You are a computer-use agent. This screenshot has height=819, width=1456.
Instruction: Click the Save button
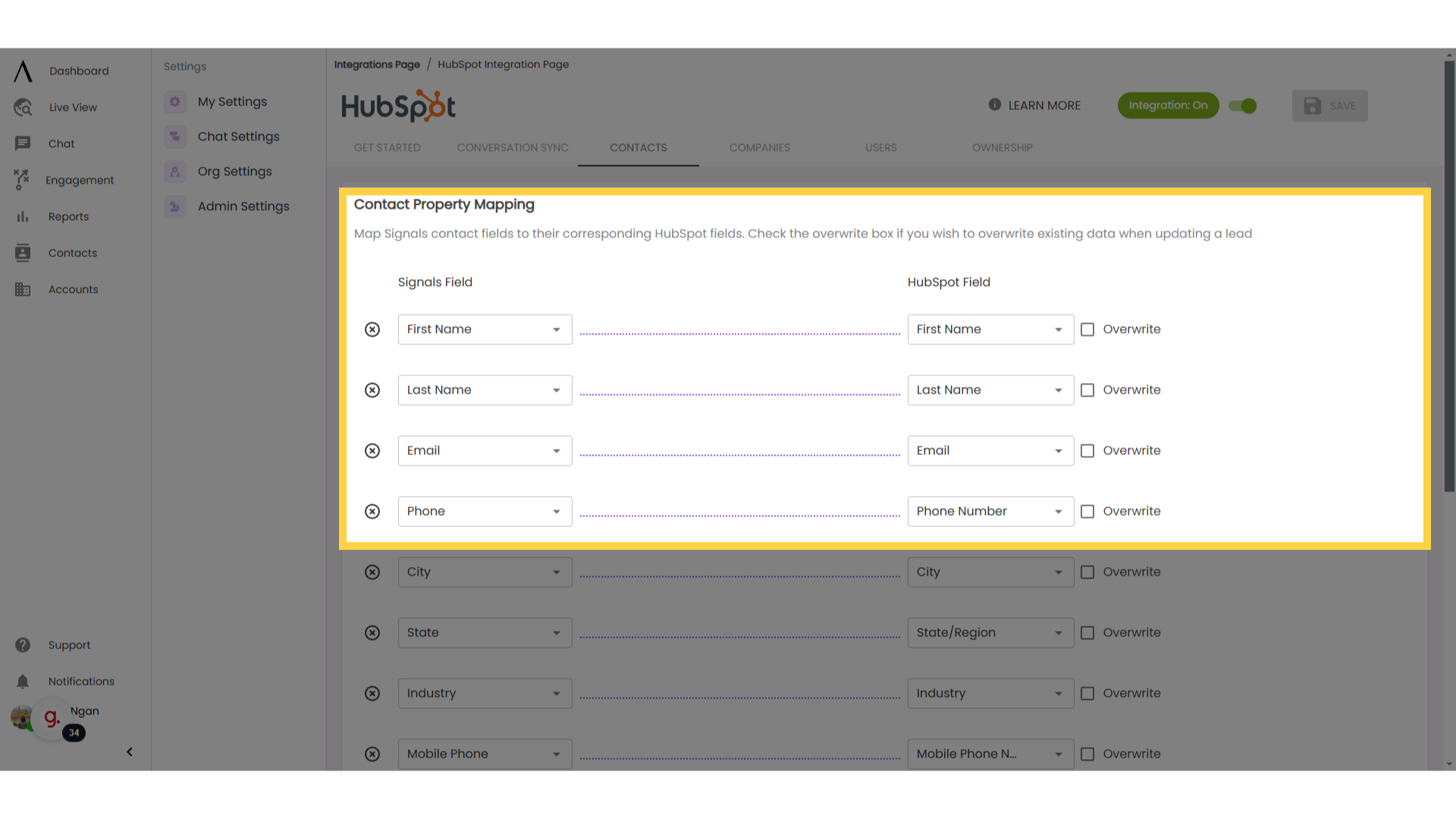click(x=1330, y=105)
